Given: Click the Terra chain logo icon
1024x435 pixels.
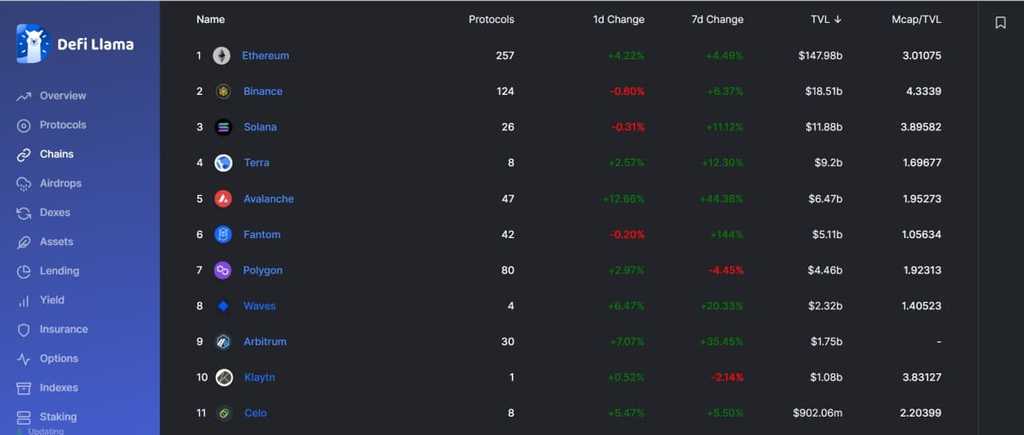Looking at the screenshot, I should tap(223, 163).
